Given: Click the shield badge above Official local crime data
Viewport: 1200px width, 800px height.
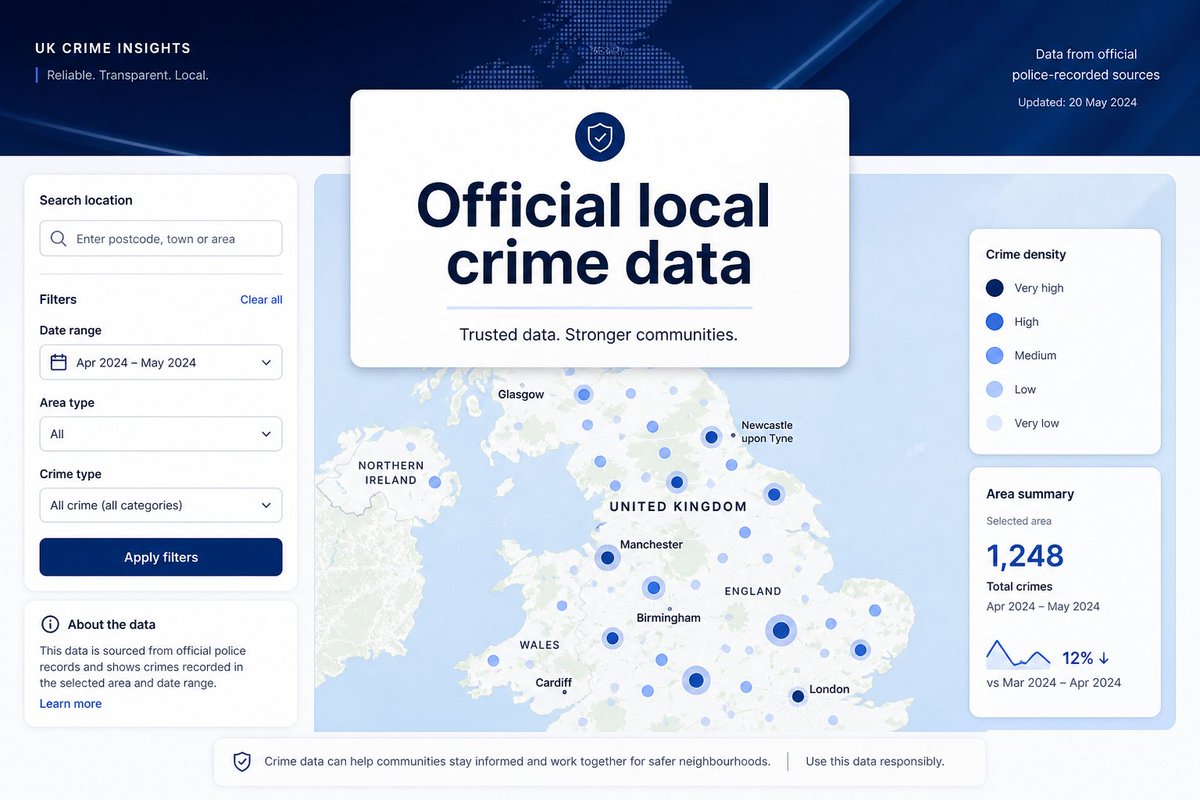Looking at the screenshot, I should [x=600, y=137].
